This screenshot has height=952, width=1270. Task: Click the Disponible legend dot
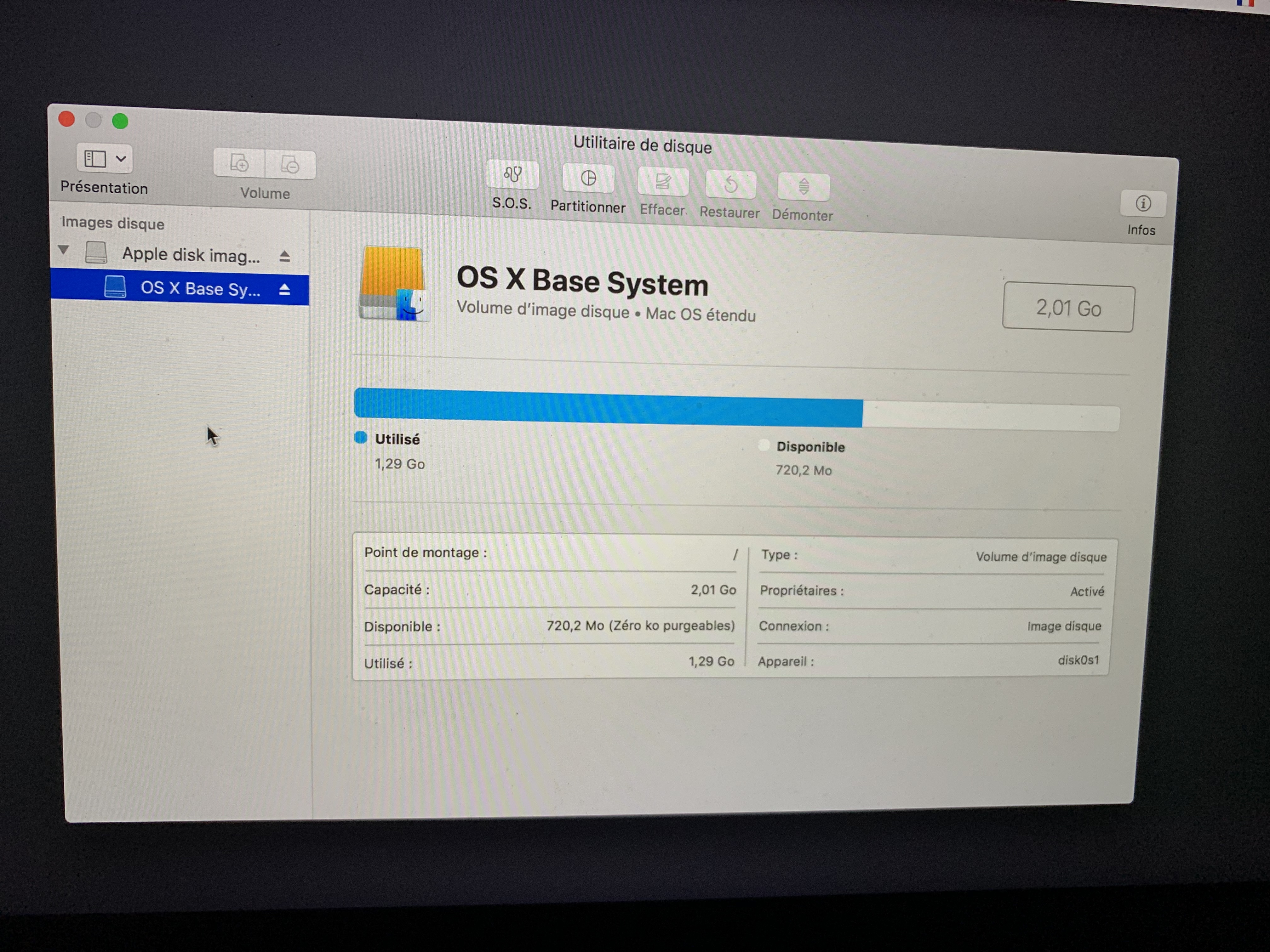(764, 445)
